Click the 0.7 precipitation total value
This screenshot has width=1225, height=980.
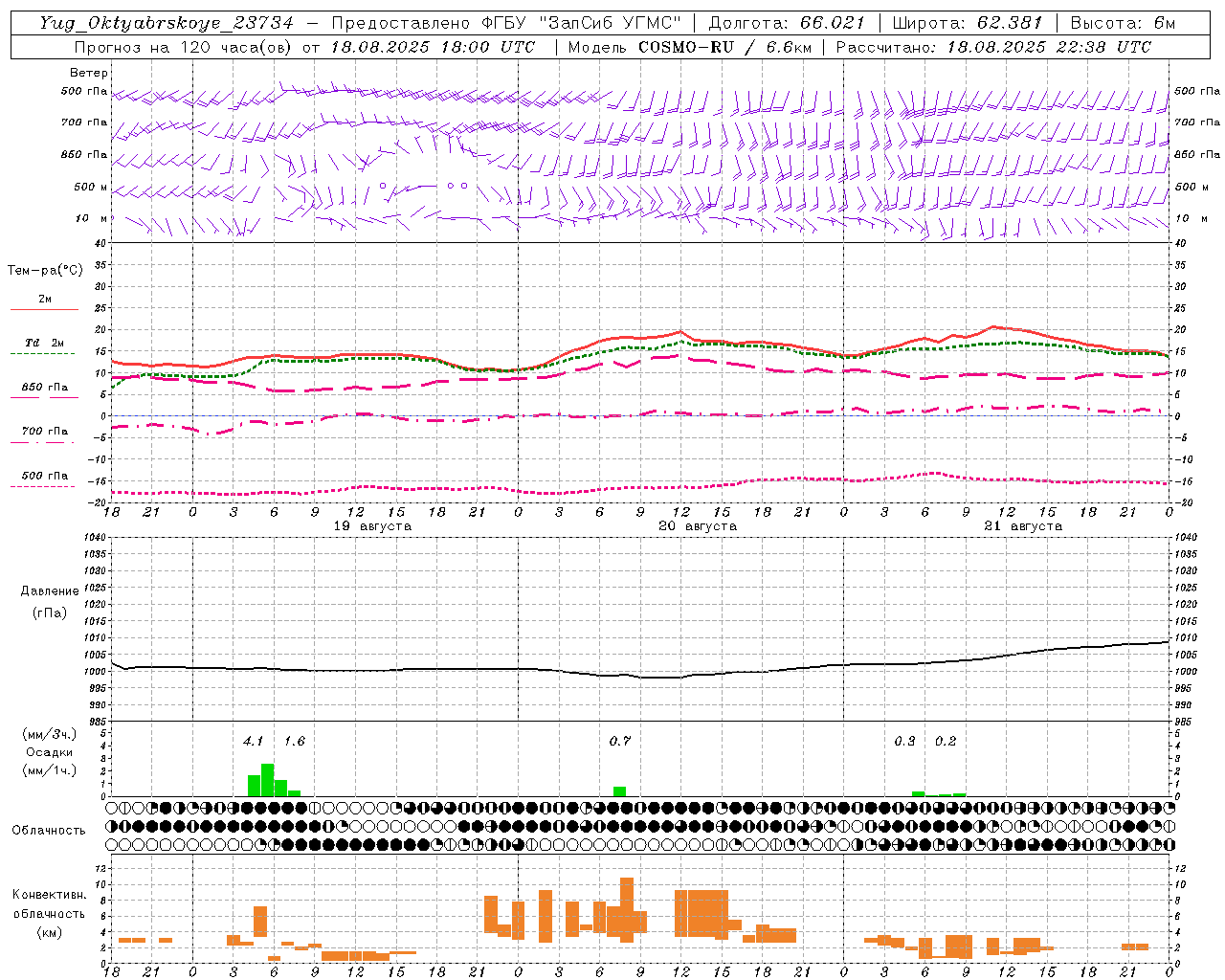tap(619, 741)
